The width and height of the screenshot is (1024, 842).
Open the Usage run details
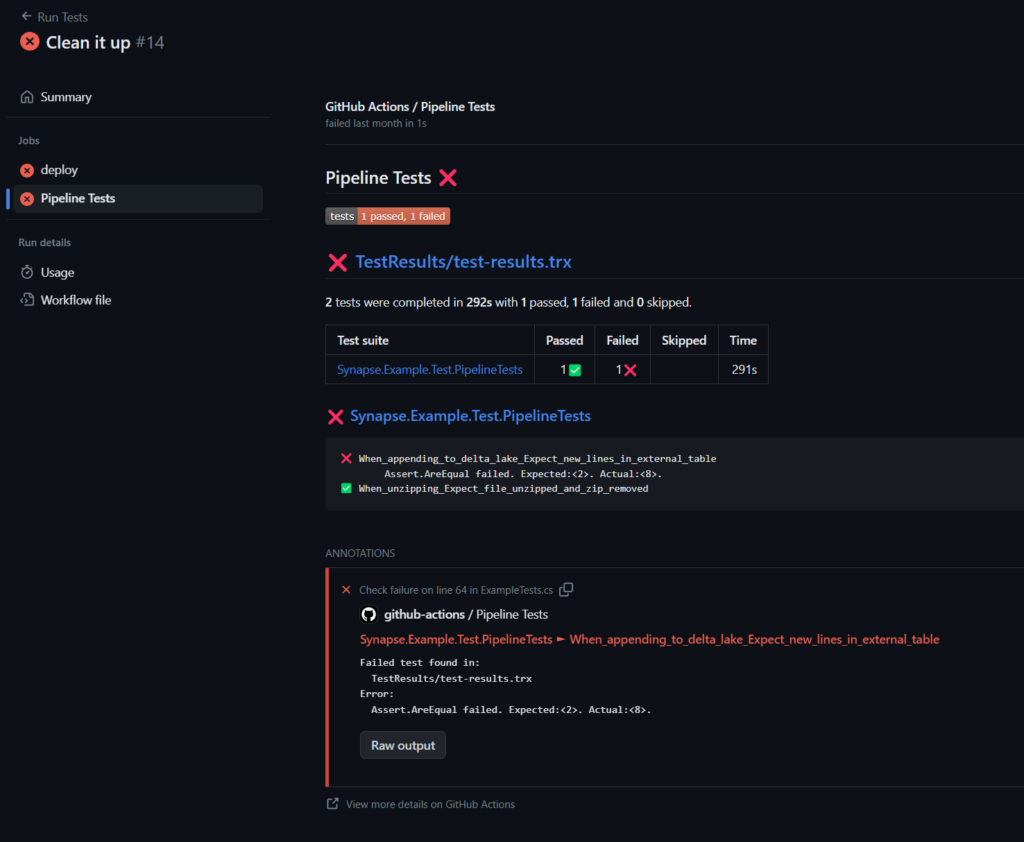click(x=57, y=272)
